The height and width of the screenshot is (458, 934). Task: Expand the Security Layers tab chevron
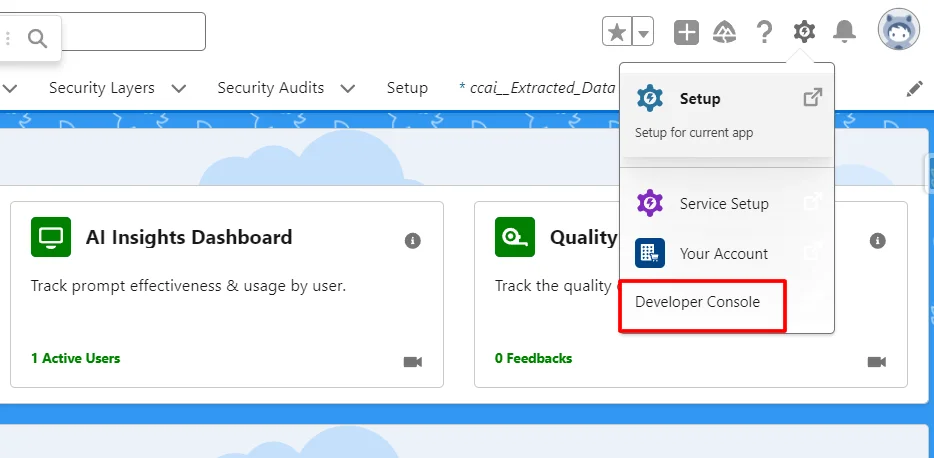[x=179, y=88]
